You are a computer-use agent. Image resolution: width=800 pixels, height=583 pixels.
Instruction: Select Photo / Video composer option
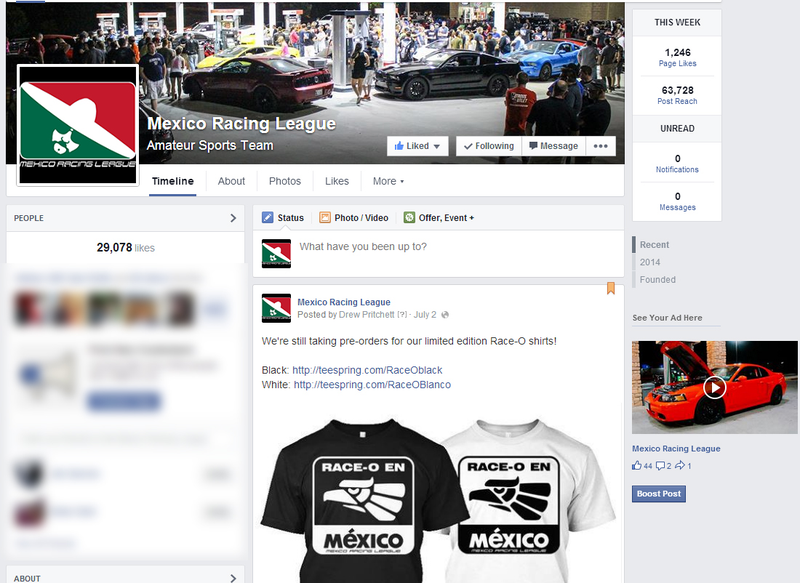coord(354,218)
